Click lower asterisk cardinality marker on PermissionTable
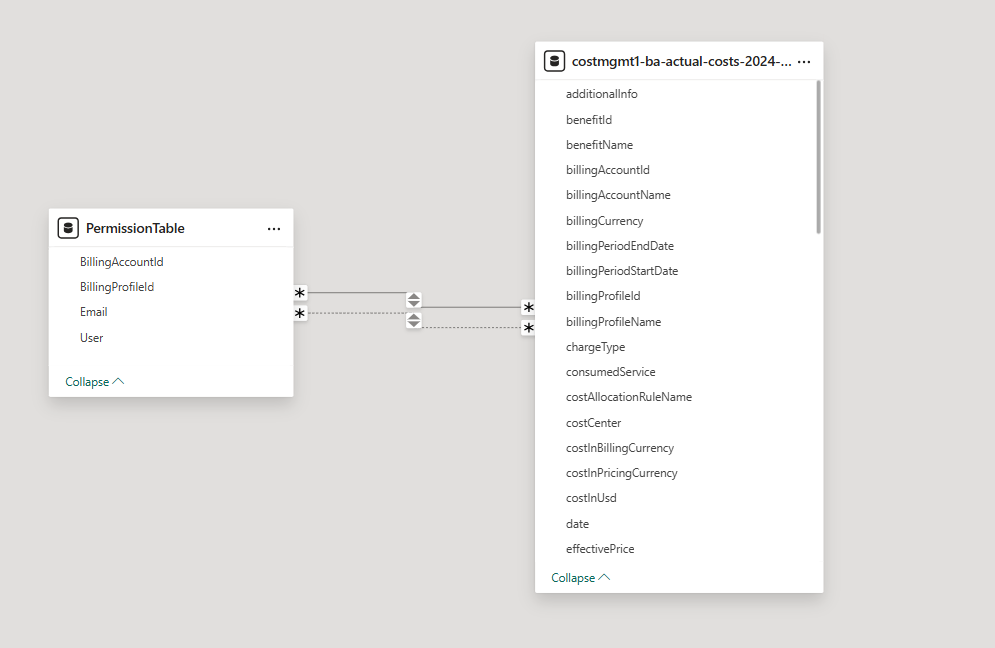This screenshot has width=995, height=648. pos(300,314)
